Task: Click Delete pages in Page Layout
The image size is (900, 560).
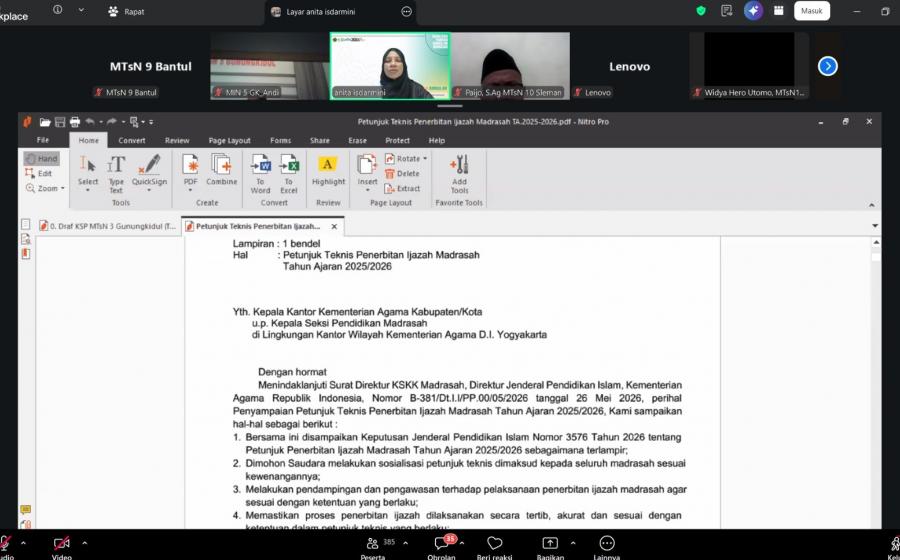Action: point(402,173)
